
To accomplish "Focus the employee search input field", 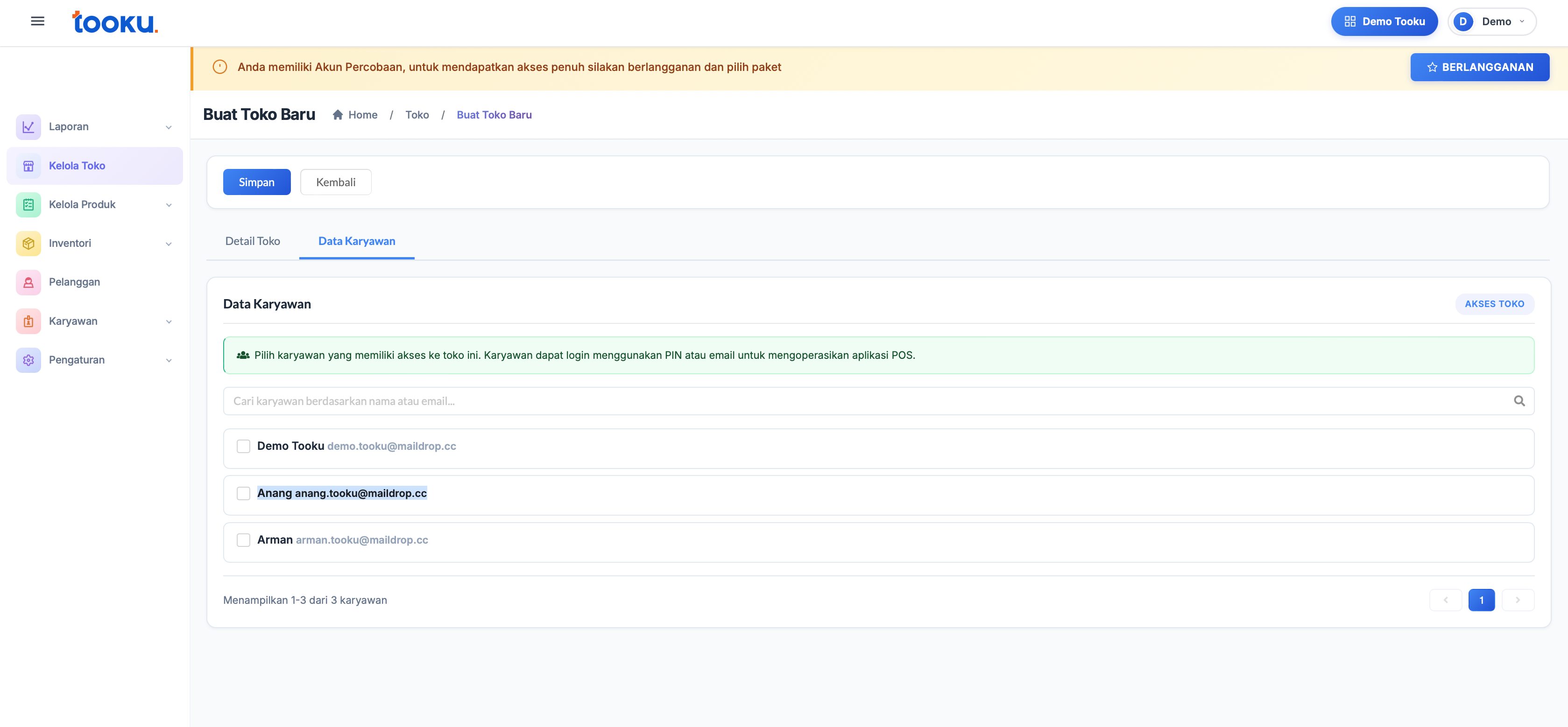I will click(864, 401).
